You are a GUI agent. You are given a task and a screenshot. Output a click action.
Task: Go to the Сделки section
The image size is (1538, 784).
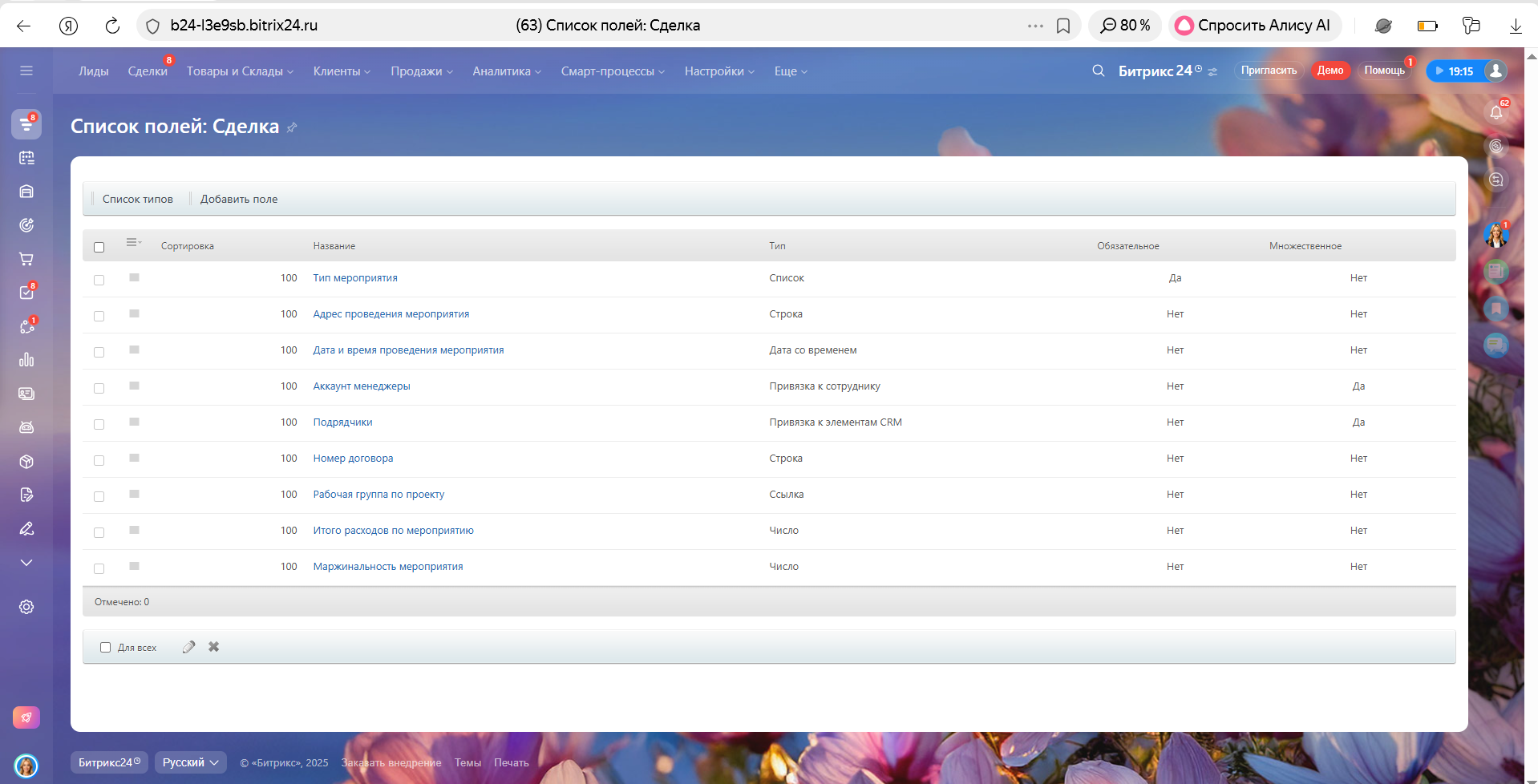148,71
